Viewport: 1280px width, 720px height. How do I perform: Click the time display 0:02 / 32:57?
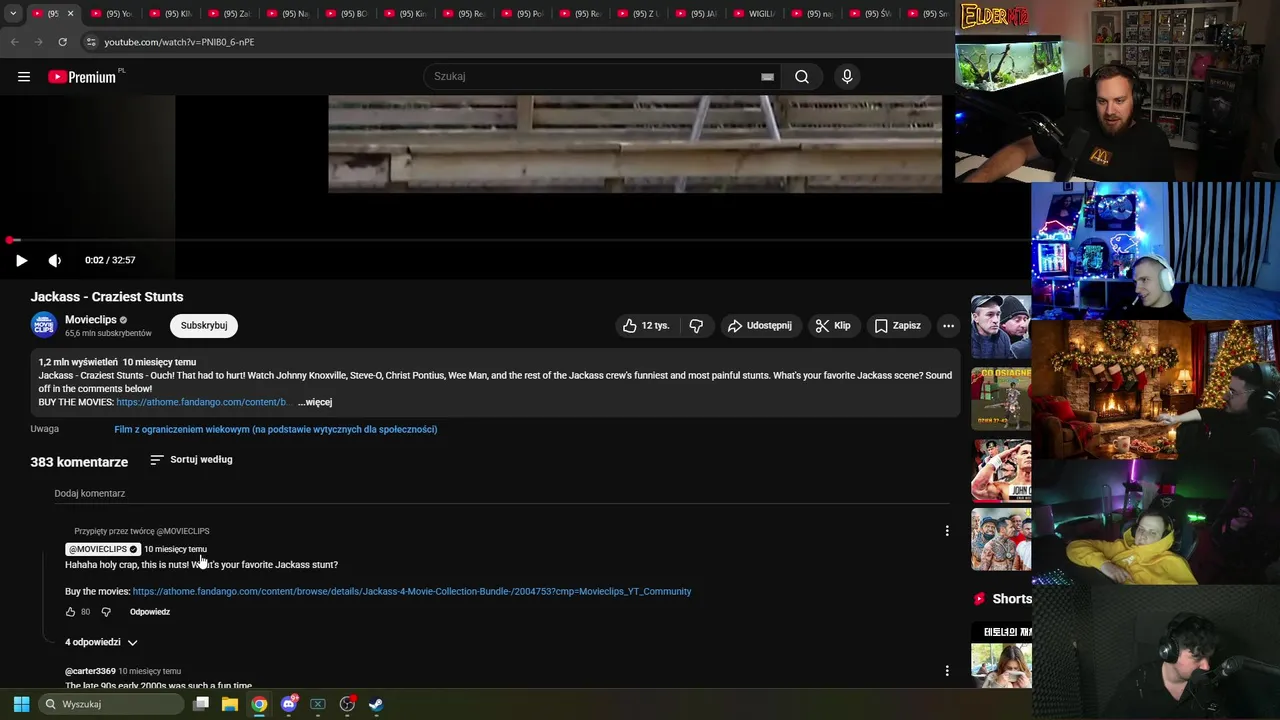(110, 260)
